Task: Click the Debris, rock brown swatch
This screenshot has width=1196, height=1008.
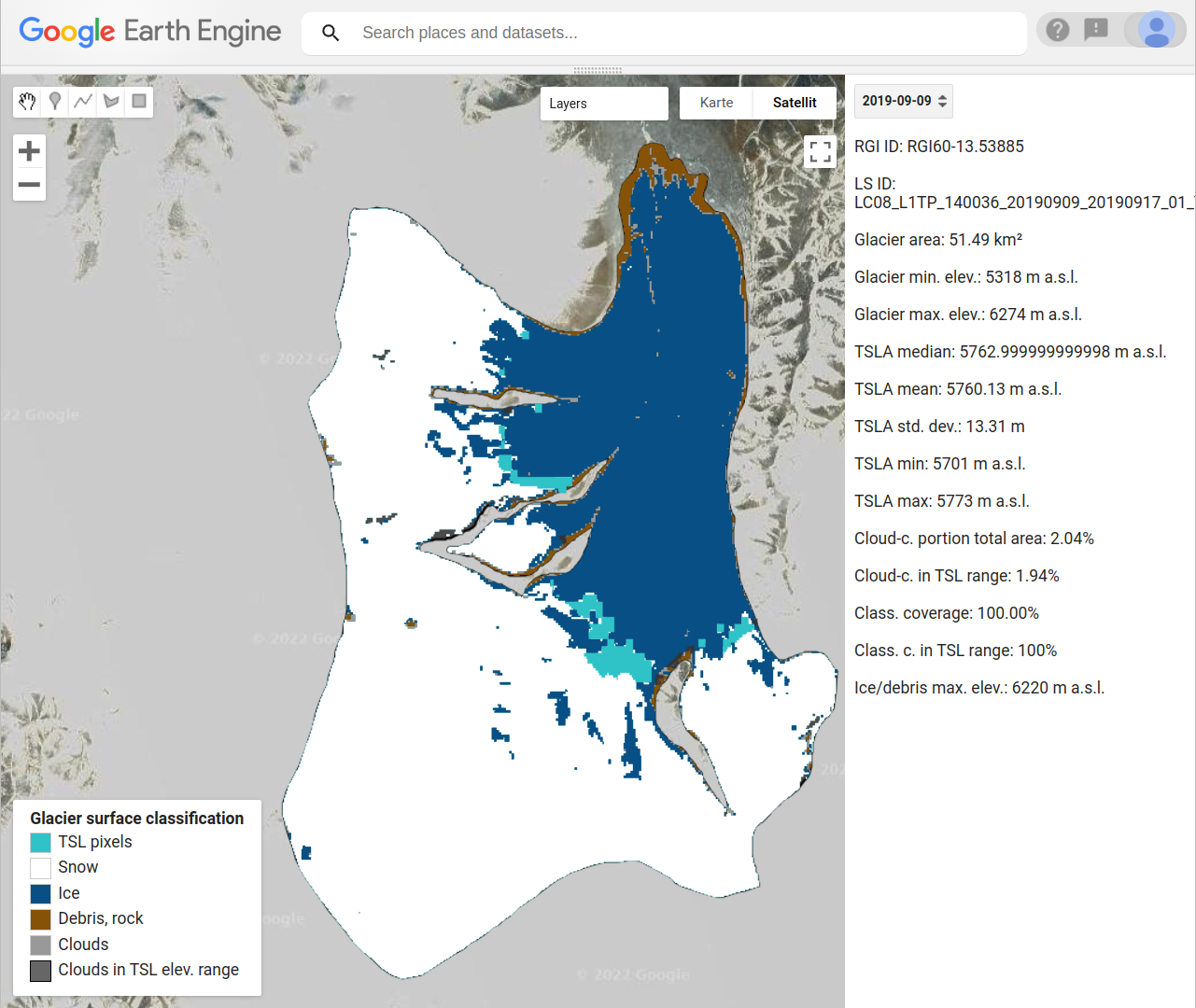Action: (x=40, y=919)
